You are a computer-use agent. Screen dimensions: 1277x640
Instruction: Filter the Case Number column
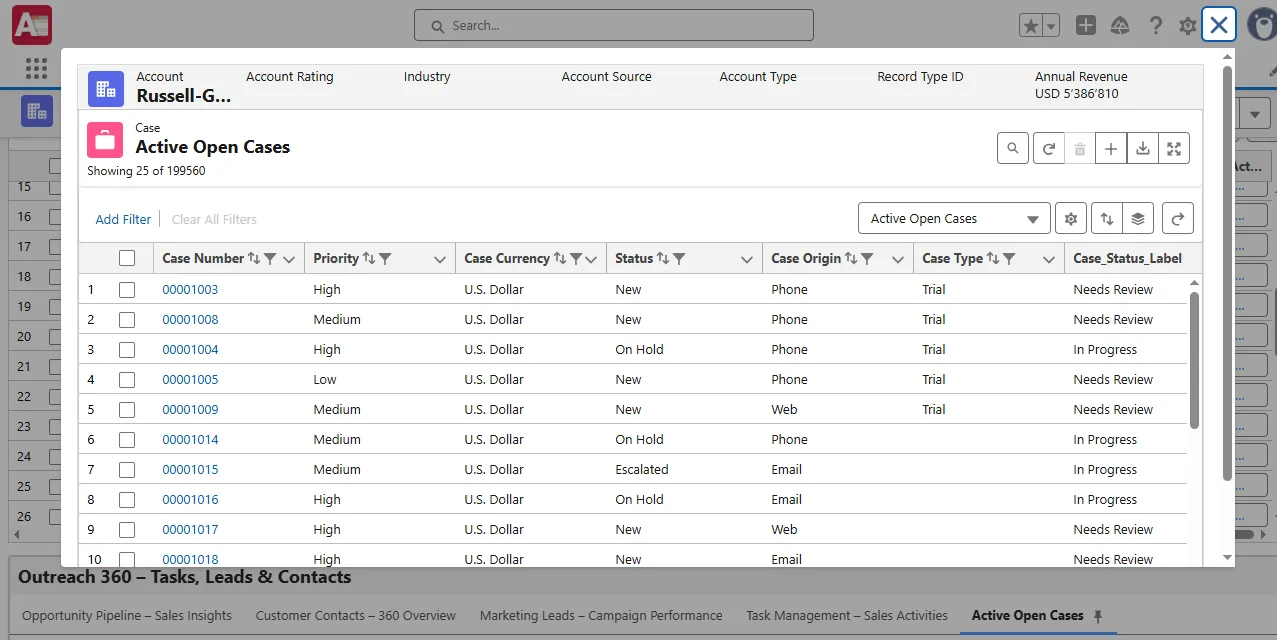270,258
